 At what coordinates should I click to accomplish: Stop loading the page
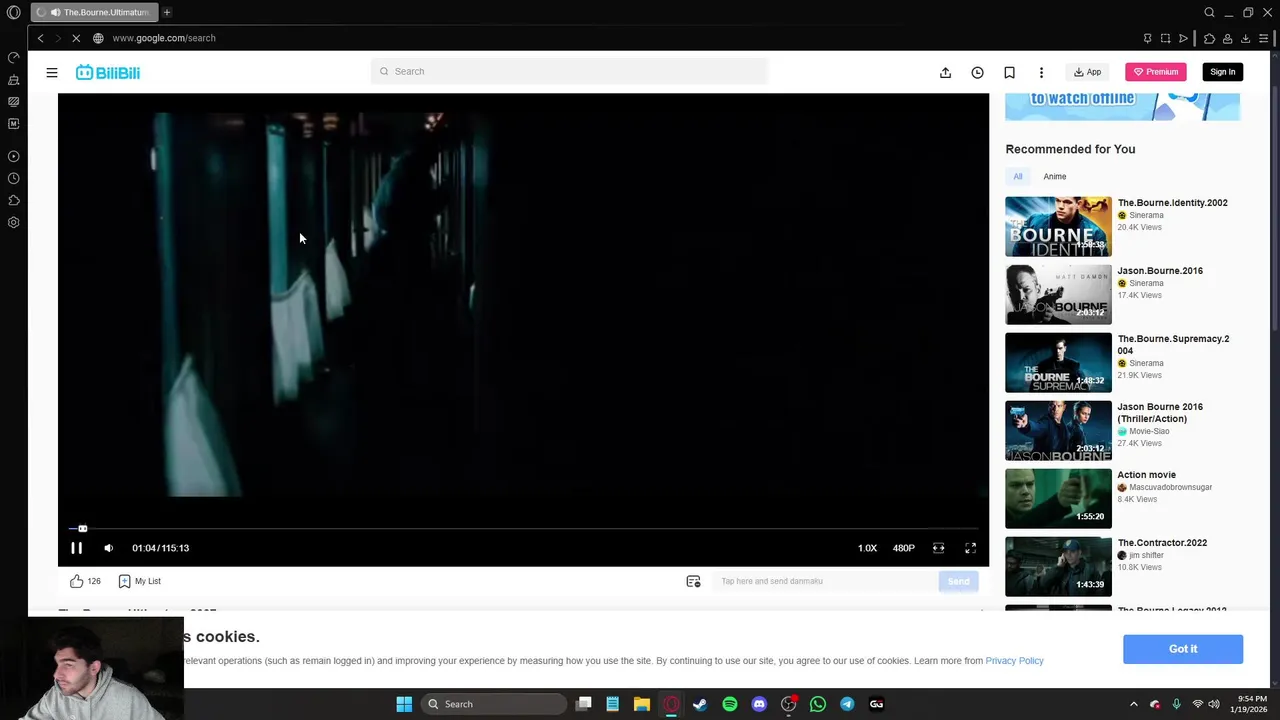tap(75, 38)
